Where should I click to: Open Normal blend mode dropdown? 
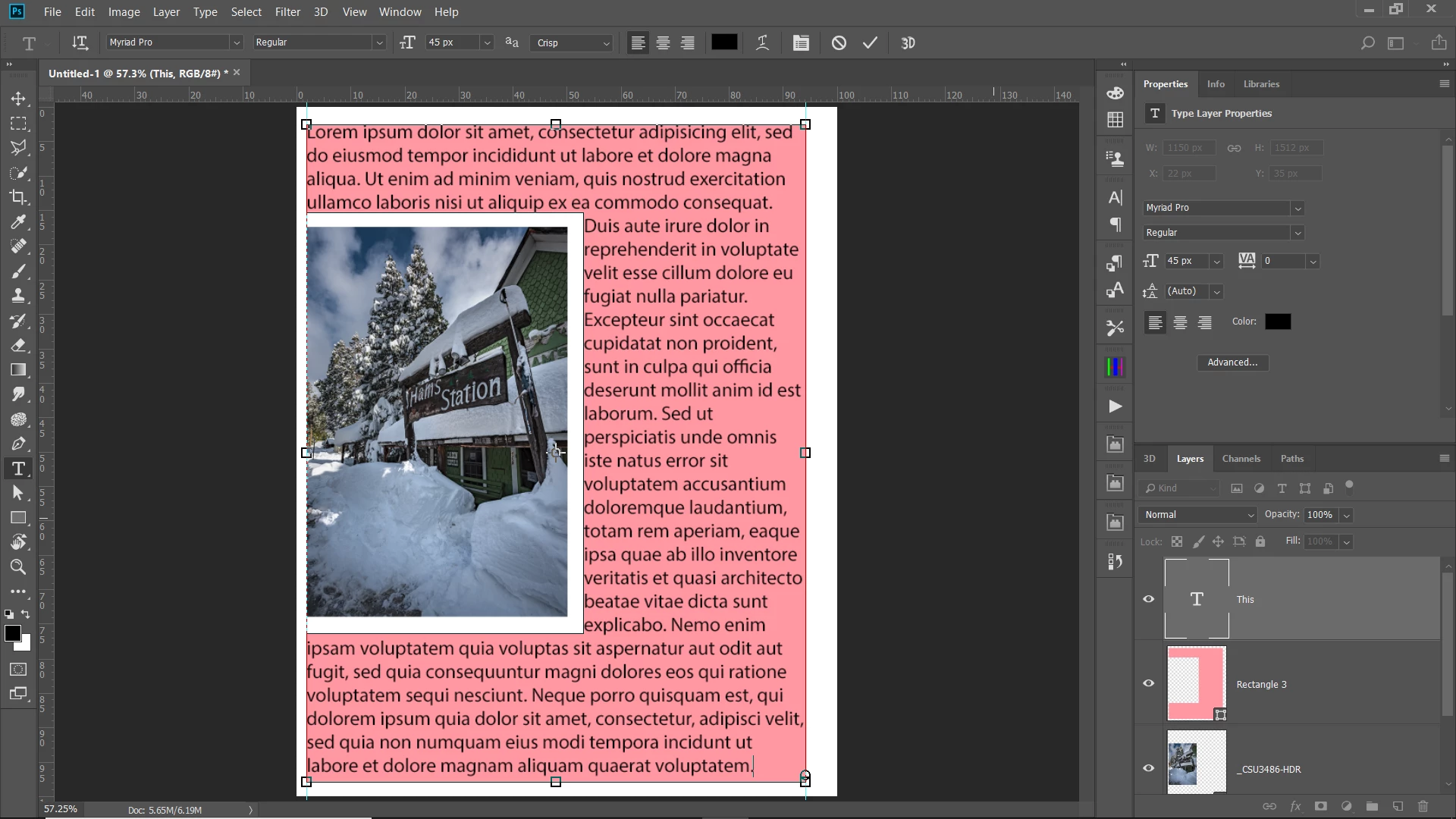[1198, 515]
